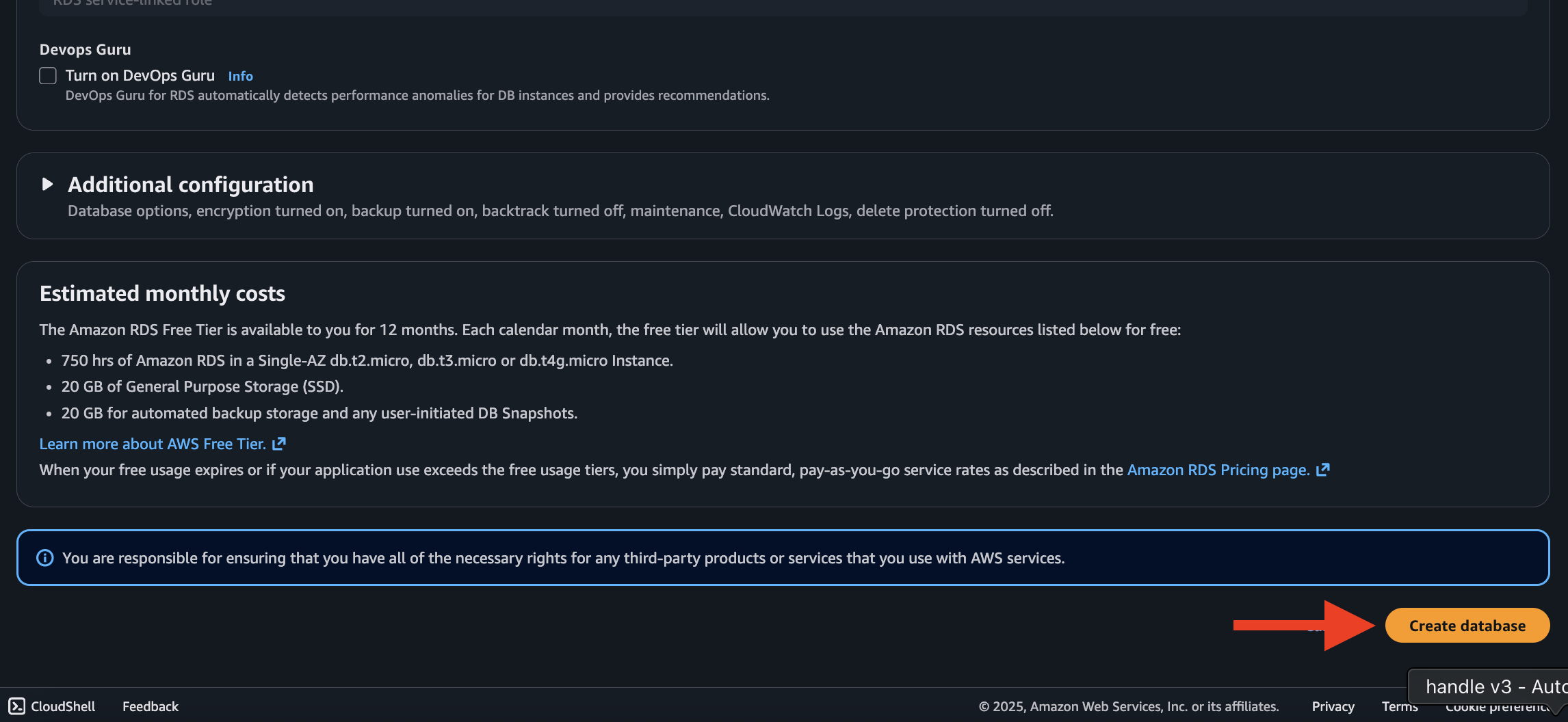Click the third-party rights notice text
The width and height of the screenshot is (1568, 722).
(562, 559)
